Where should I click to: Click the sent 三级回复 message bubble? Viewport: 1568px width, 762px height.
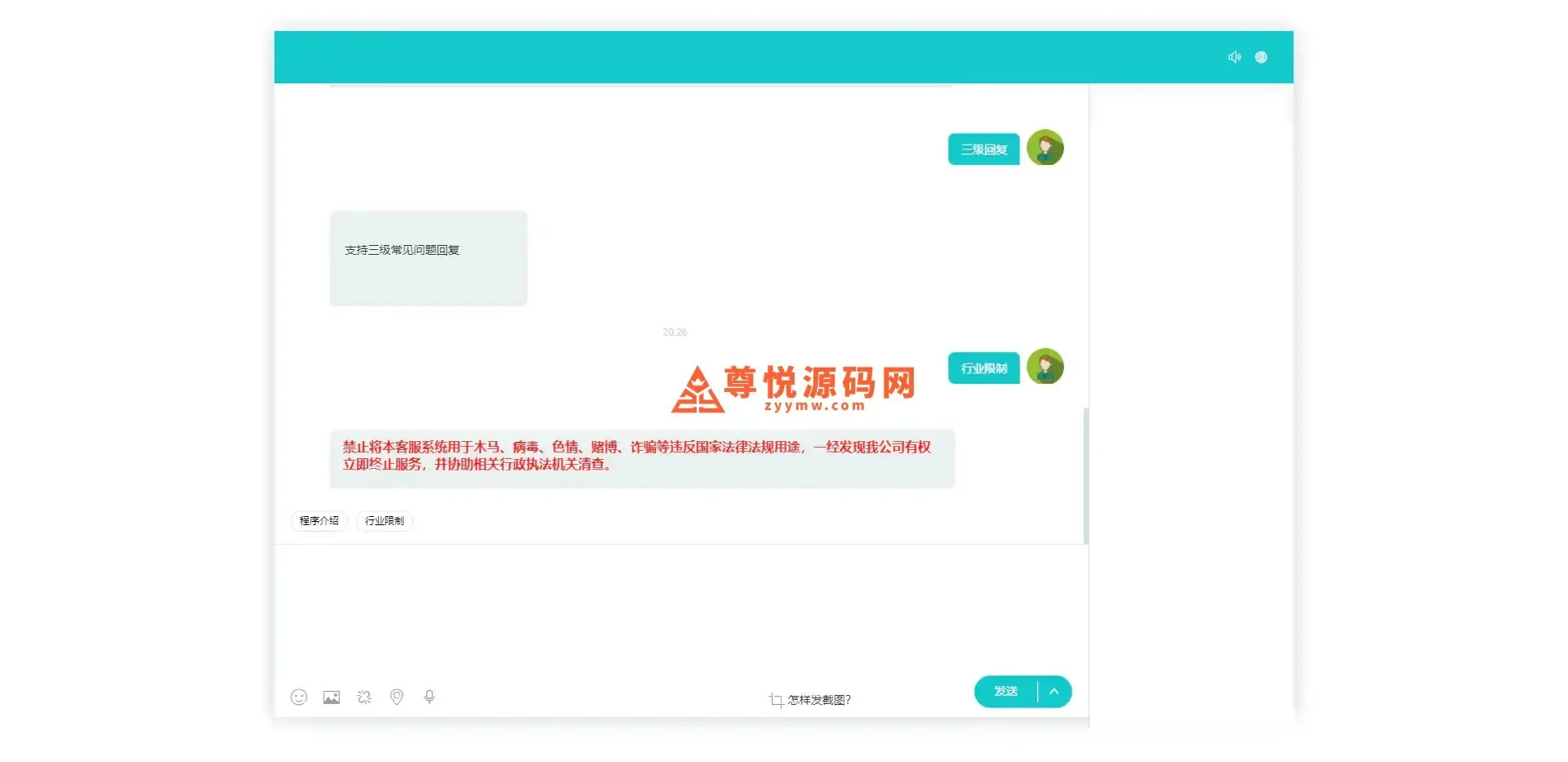coord(984,149)
